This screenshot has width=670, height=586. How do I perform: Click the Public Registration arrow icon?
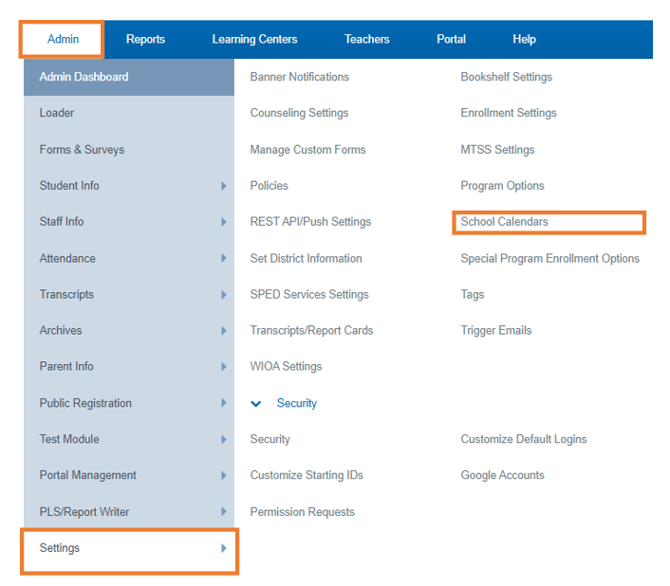coord(223,403)
